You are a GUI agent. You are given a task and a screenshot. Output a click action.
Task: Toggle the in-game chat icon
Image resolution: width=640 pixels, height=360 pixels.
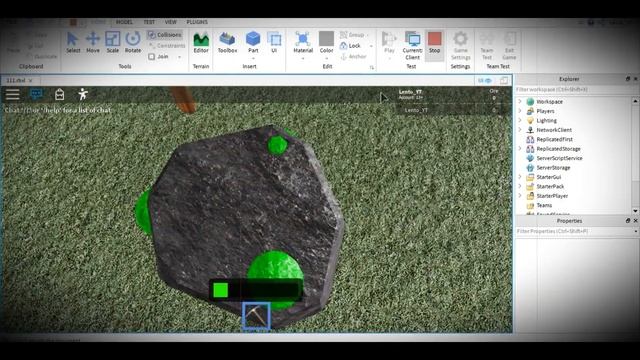pyautogui.click(x=36, y=94)
